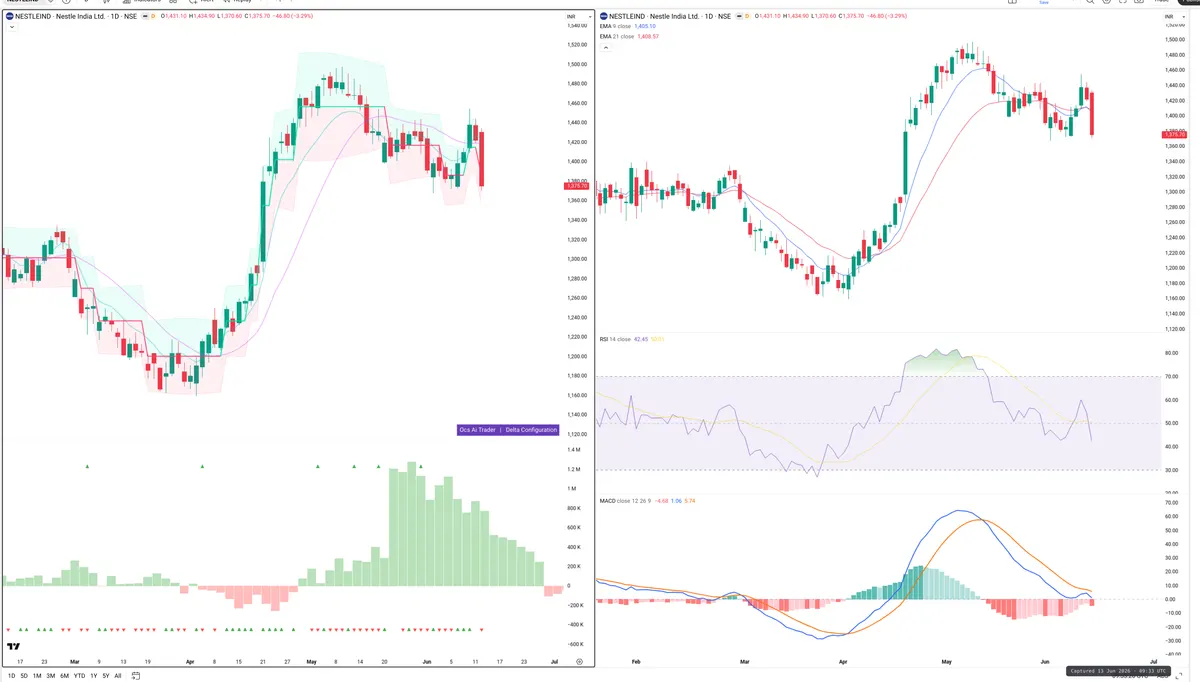Click the 70.00 level on MACD scale
This screenshot has height=682, width=1200.
(x=1170, y=503)
